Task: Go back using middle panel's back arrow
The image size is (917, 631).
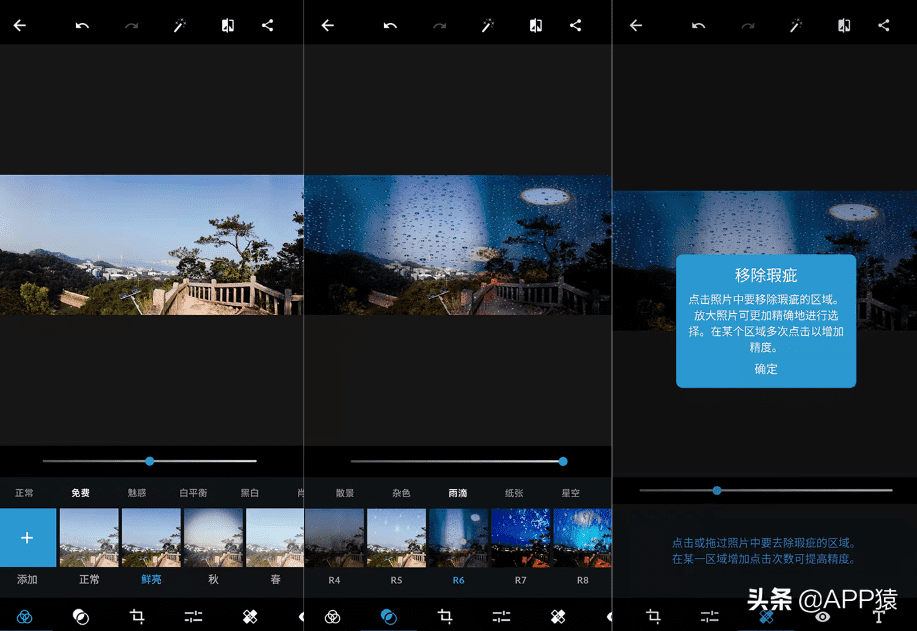Action: coord(328,25)
